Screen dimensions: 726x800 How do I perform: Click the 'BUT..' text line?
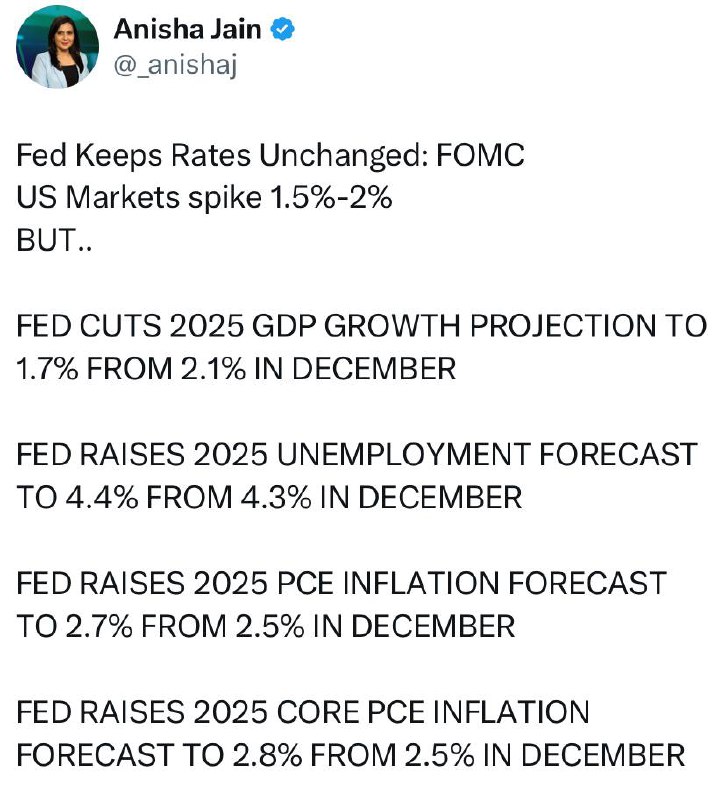coord(54,240)
